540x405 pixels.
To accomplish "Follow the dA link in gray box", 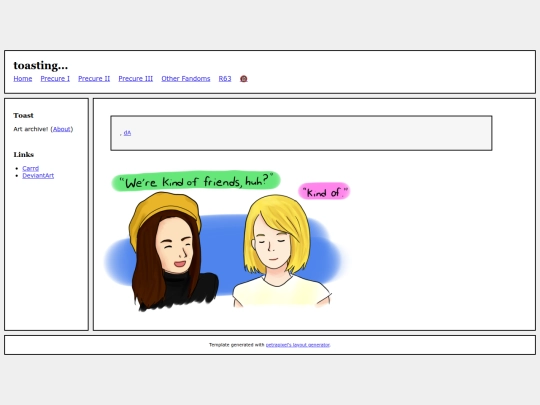I will pos(127,133).
